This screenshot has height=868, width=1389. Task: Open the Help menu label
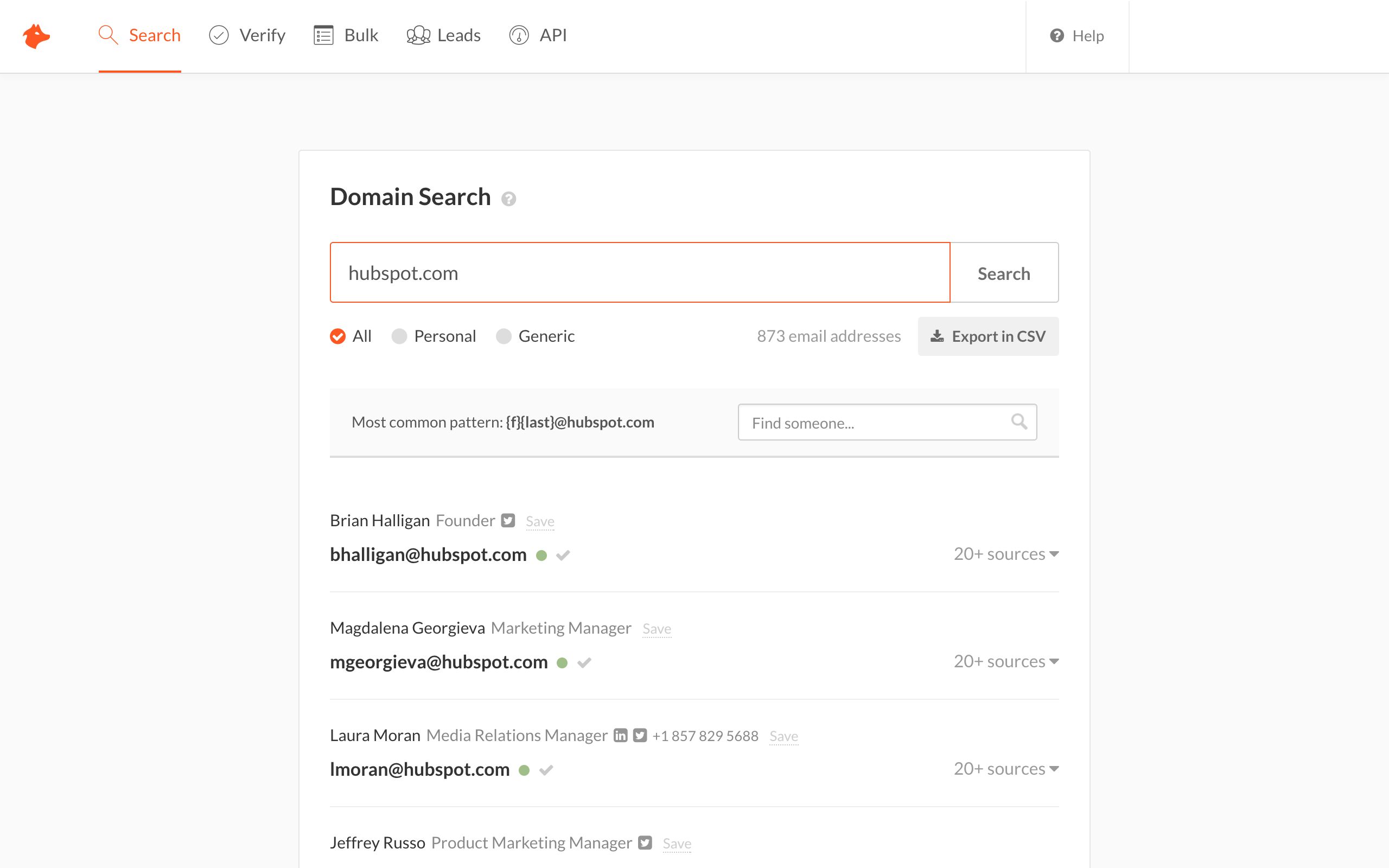(1088, 36)
